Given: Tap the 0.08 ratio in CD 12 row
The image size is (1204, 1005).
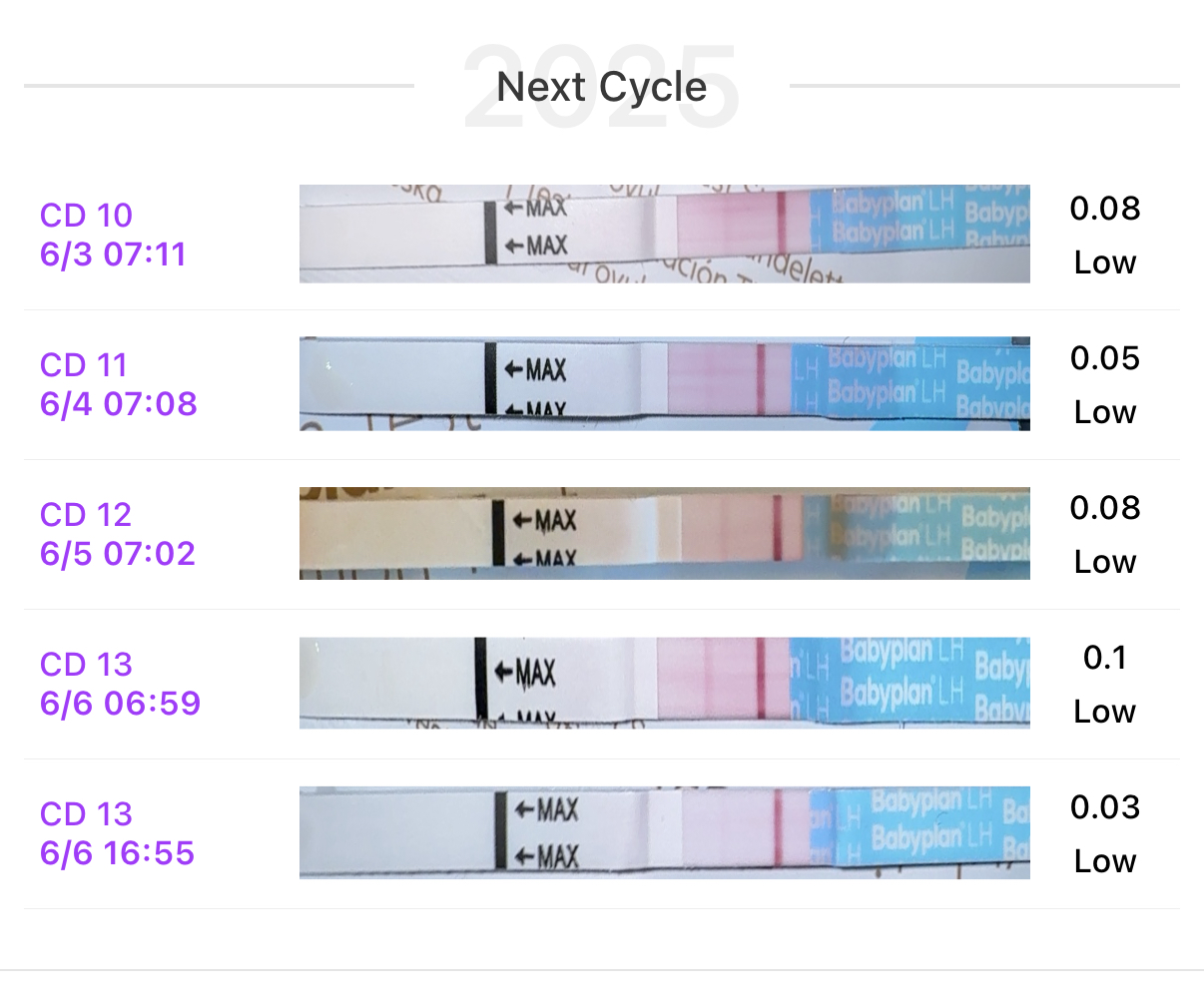Looking at the screenshot, I should point(1104,508).
